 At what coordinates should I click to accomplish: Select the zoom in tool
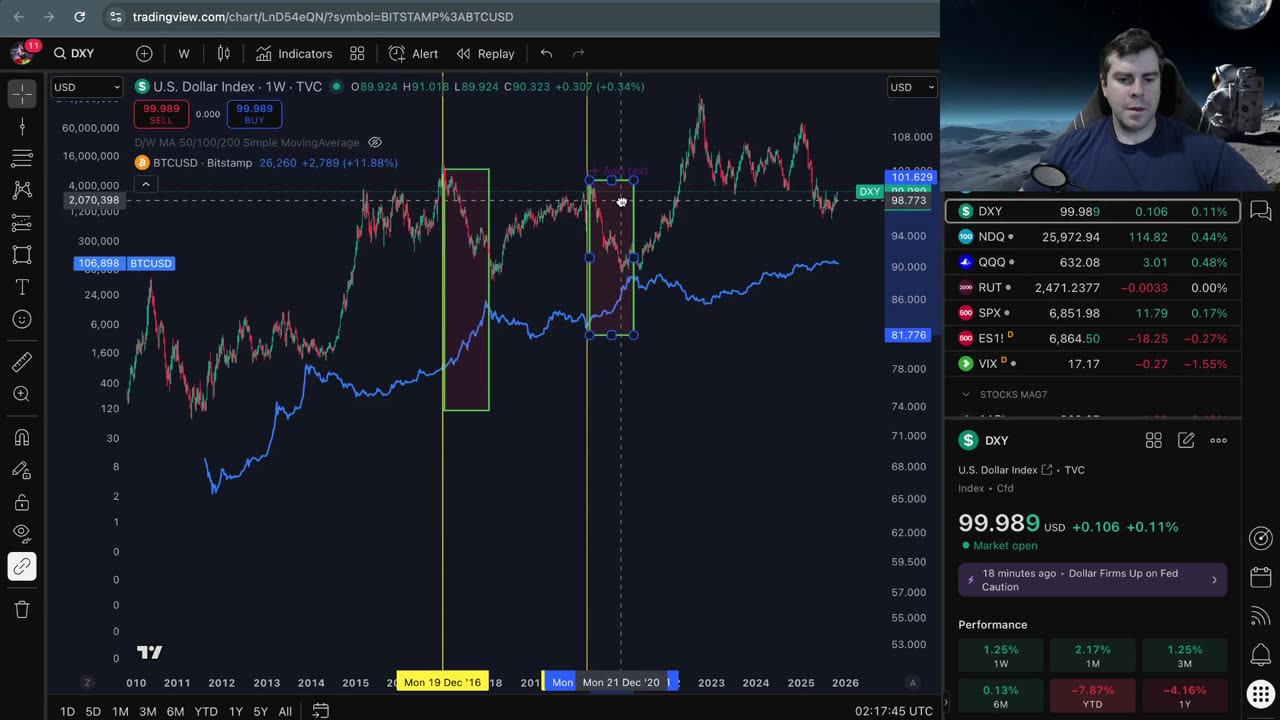tap(22, 394)
